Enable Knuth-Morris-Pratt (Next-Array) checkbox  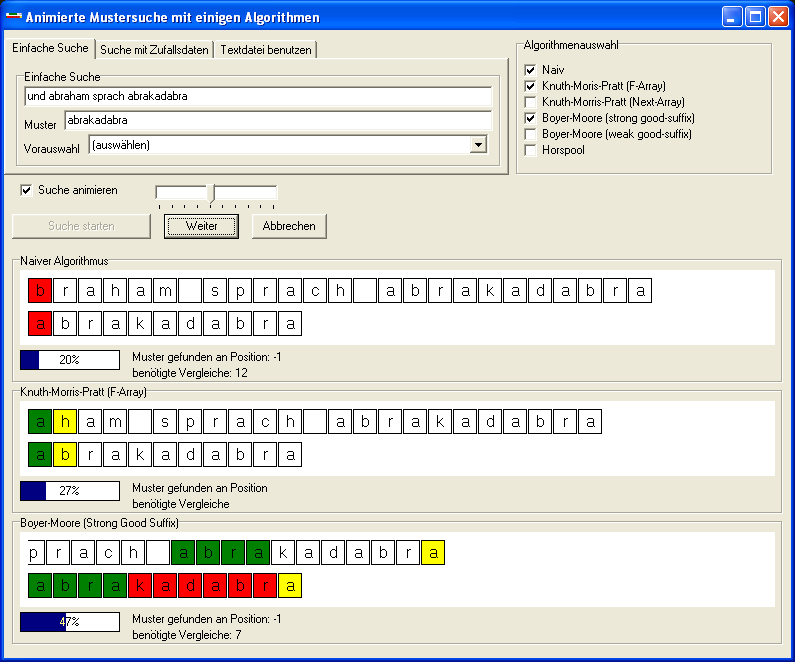pyautogui.click(x=531, y=102)
